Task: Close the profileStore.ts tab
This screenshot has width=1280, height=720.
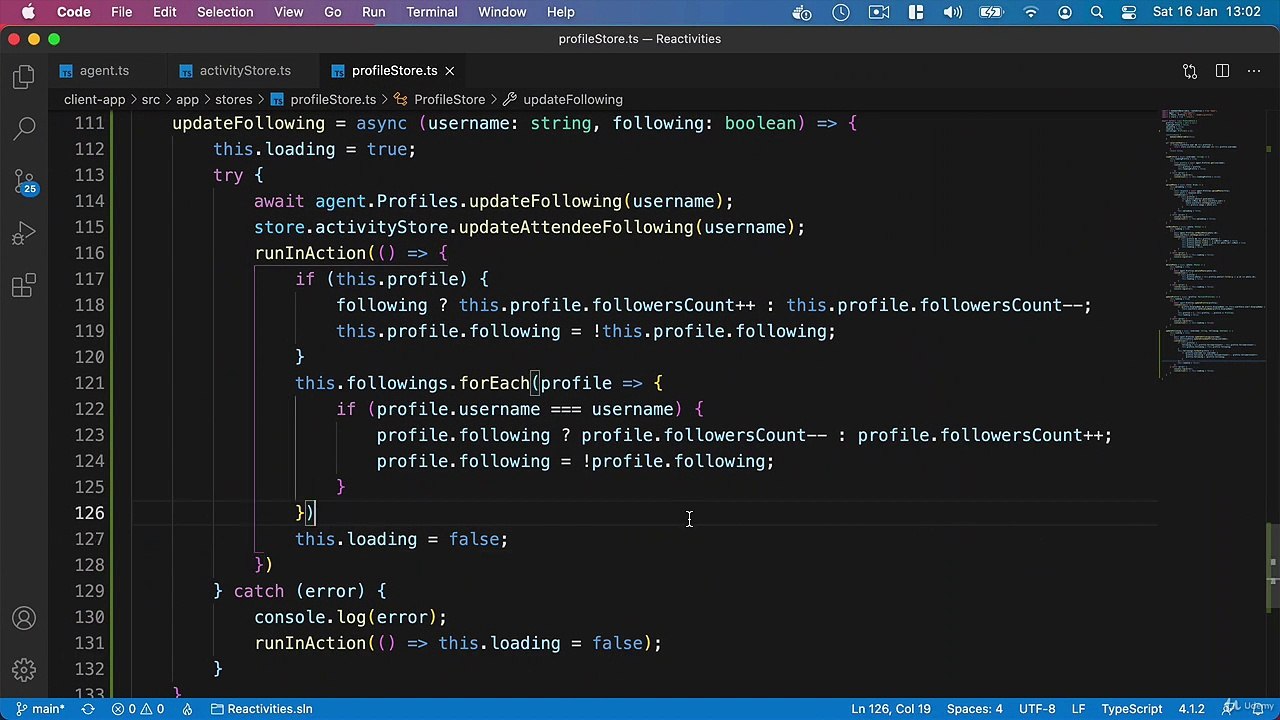Action: (x=449, y=71)
